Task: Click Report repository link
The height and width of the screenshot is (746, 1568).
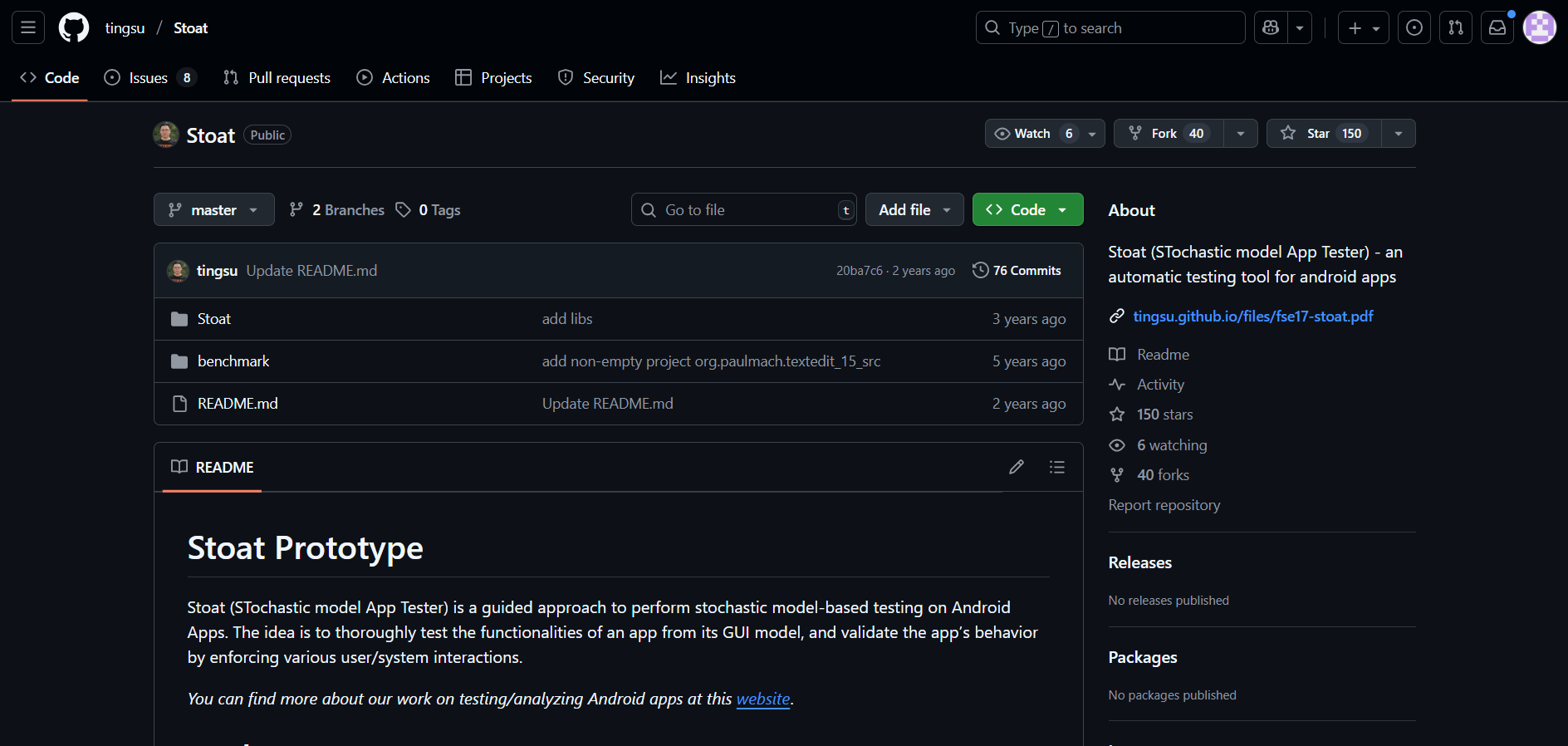Action: click(1164, 505)
